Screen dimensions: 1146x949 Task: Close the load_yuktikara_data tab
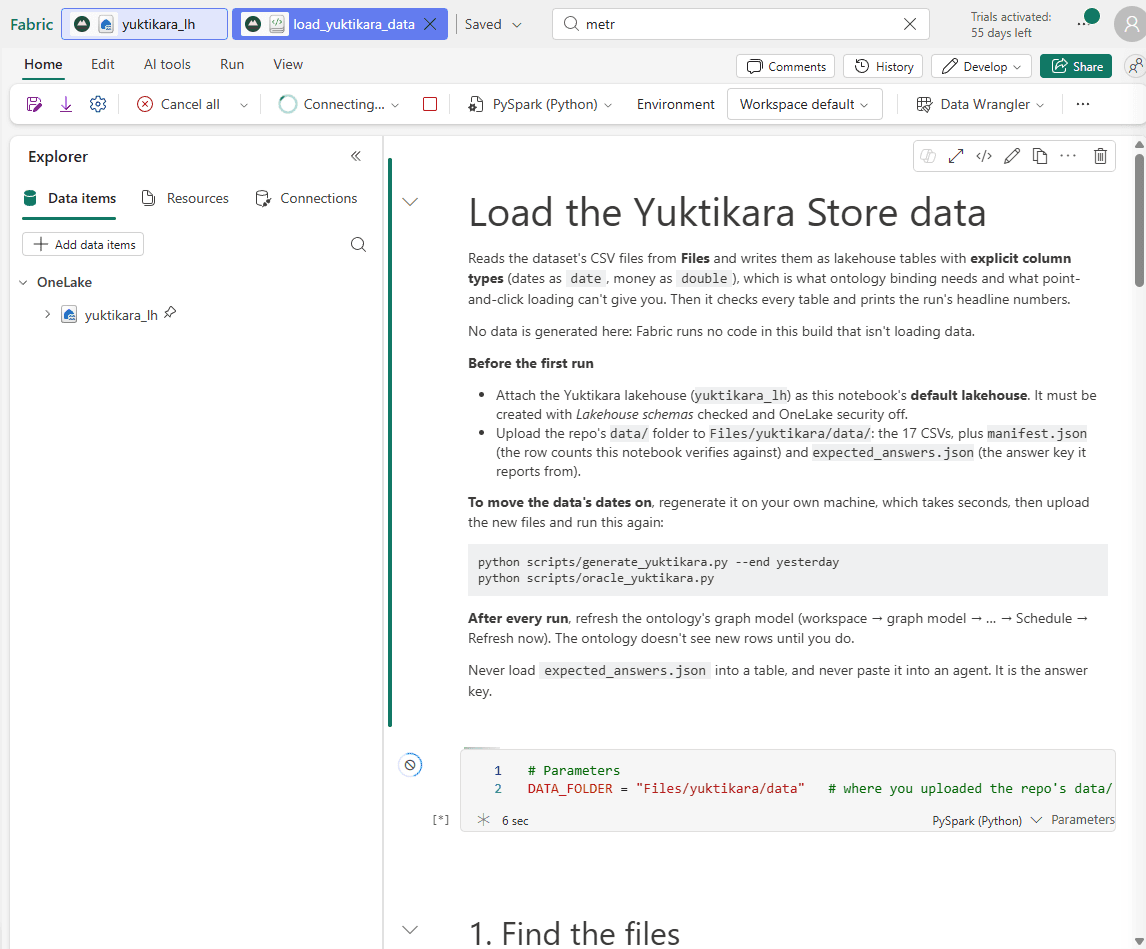[430, 24]
